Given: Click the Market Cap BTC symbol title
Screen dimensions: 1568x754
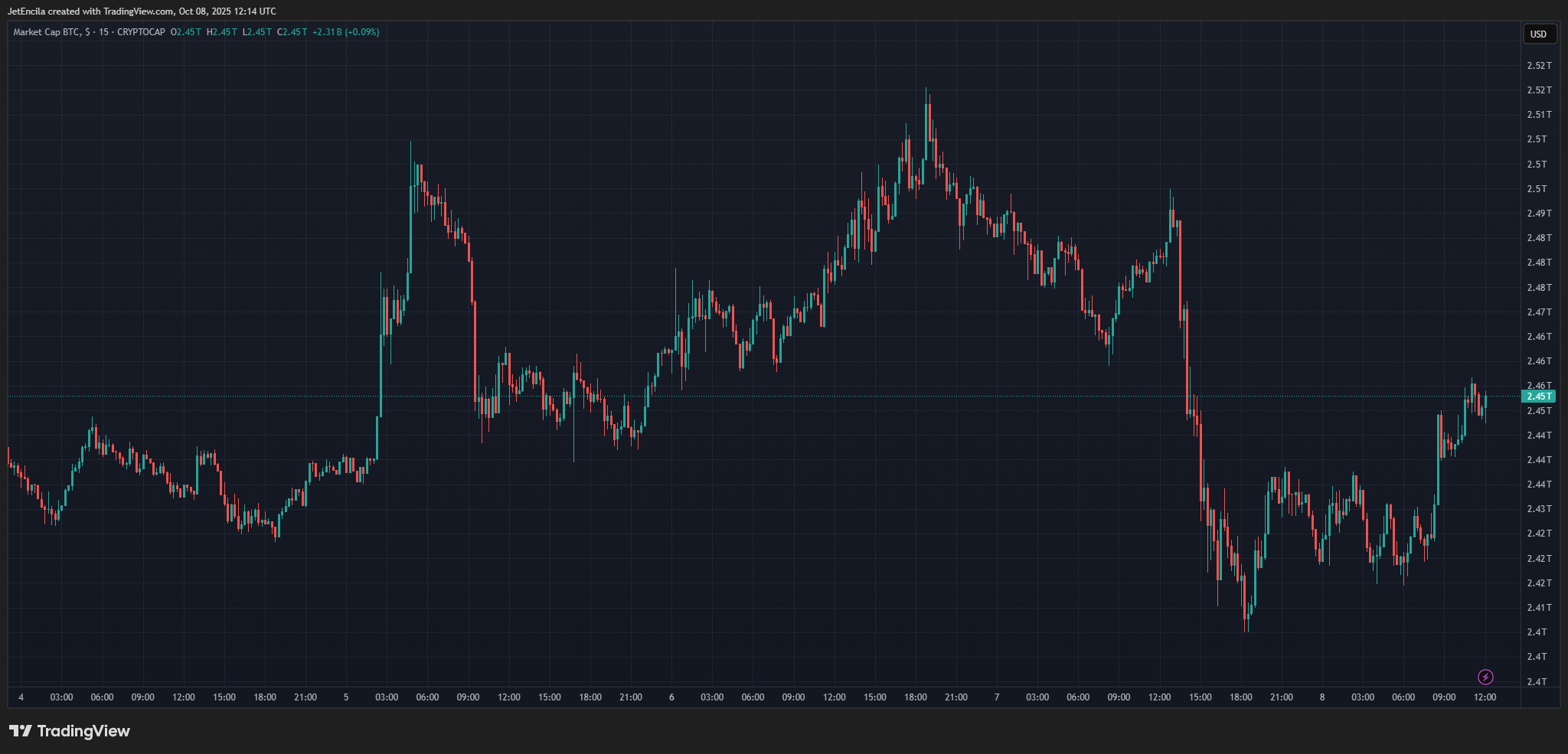Looking at the screenshot, I should [x=46, y=32].
